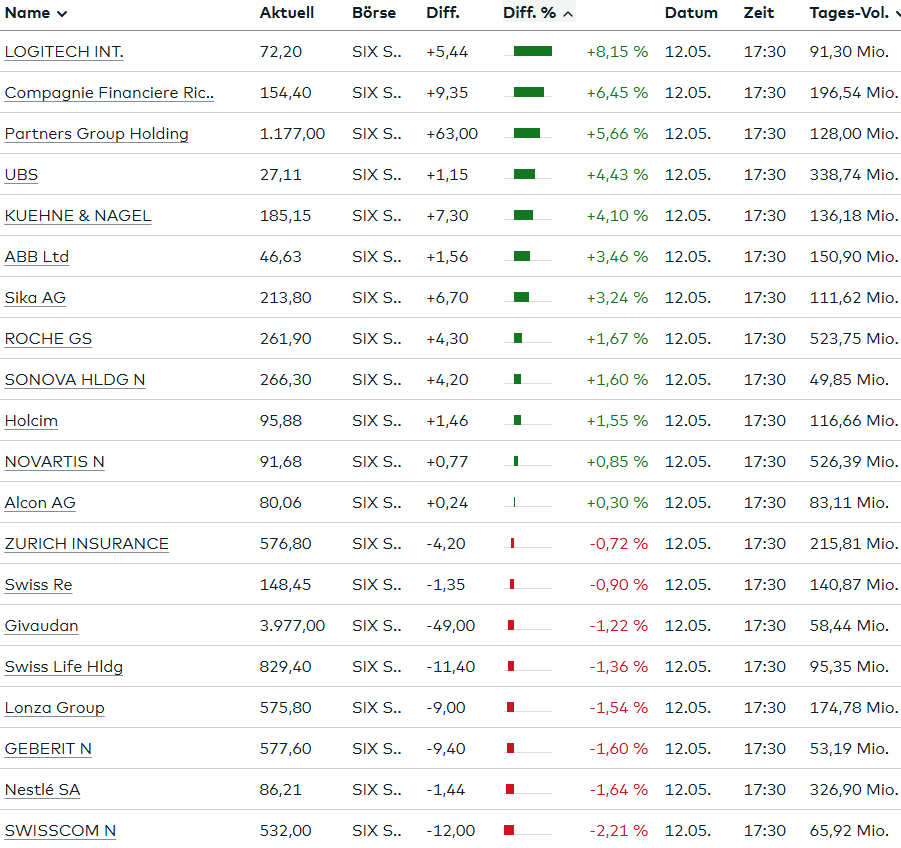Sort by the Diff. column header
The image size is (901, 848).
pyautogui.click(x=443, y=13)
